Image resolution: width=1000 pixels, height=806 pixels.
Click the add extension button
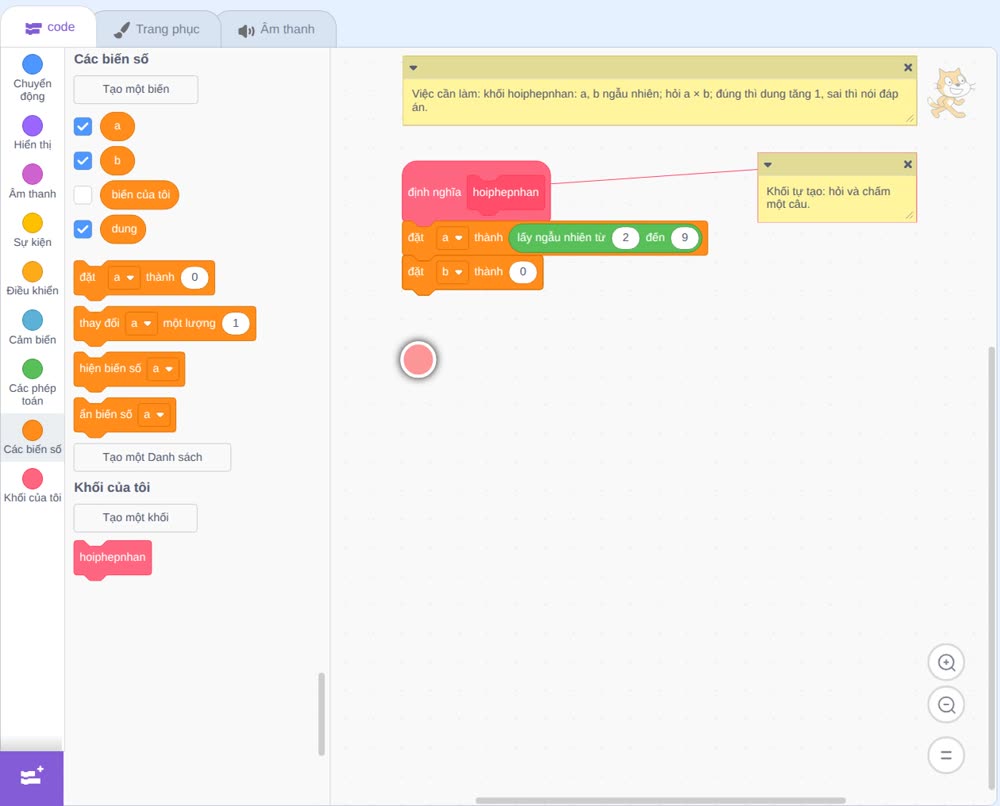coord(31,777)
